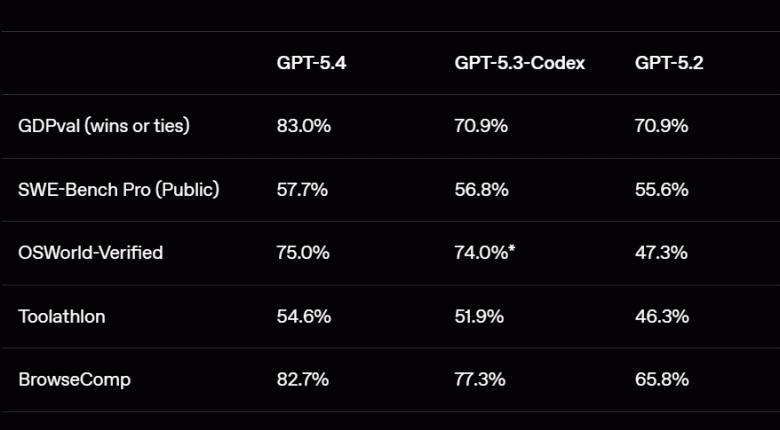Image resolution: width=780 pixels, height=430 pixels.
Task: Click the Toolathlon row label
Action: [x=62, y=316]
